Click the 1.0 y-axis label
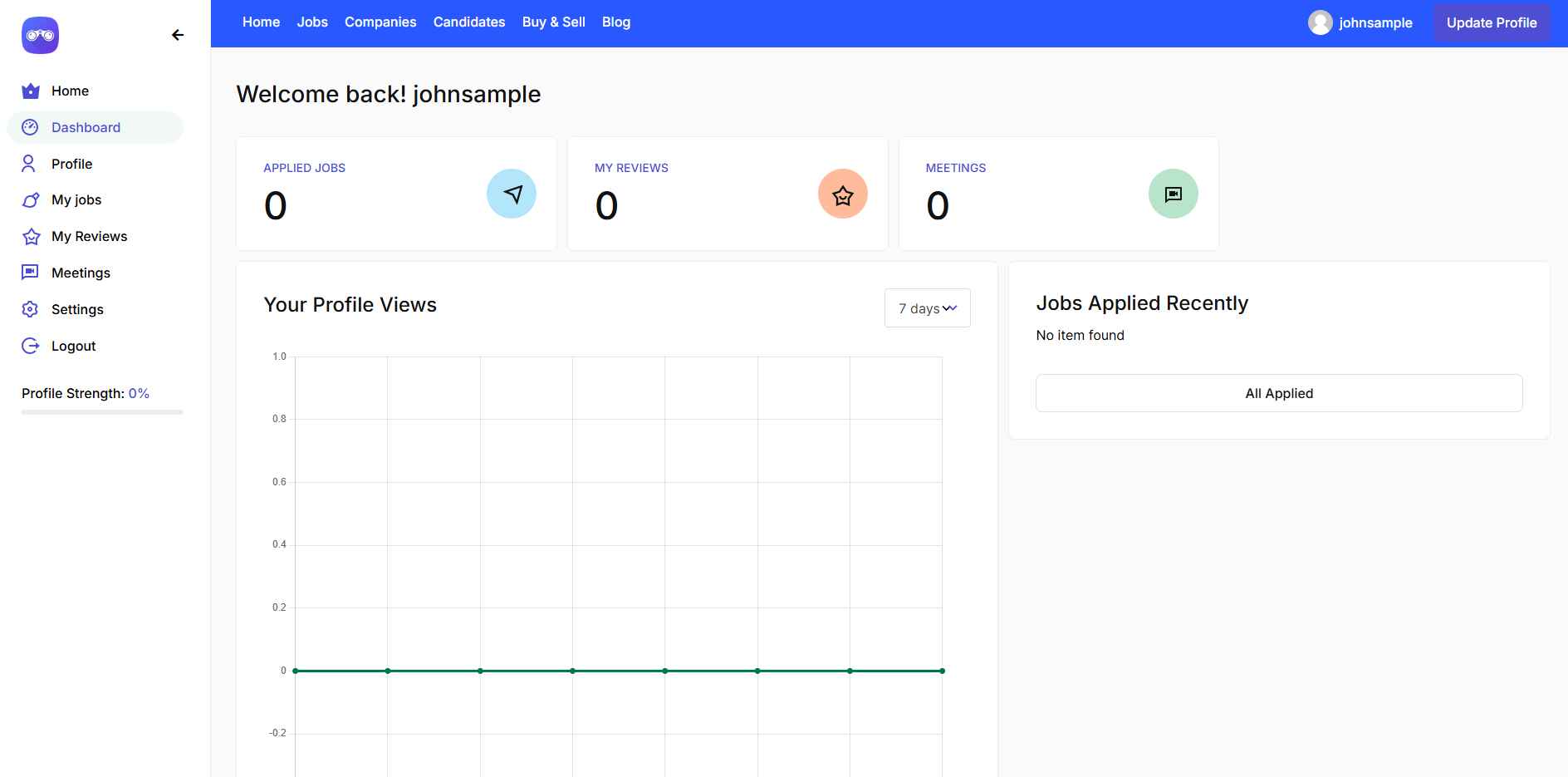The height and width of the screenshot is (777, 1568). tap(279, 357)
